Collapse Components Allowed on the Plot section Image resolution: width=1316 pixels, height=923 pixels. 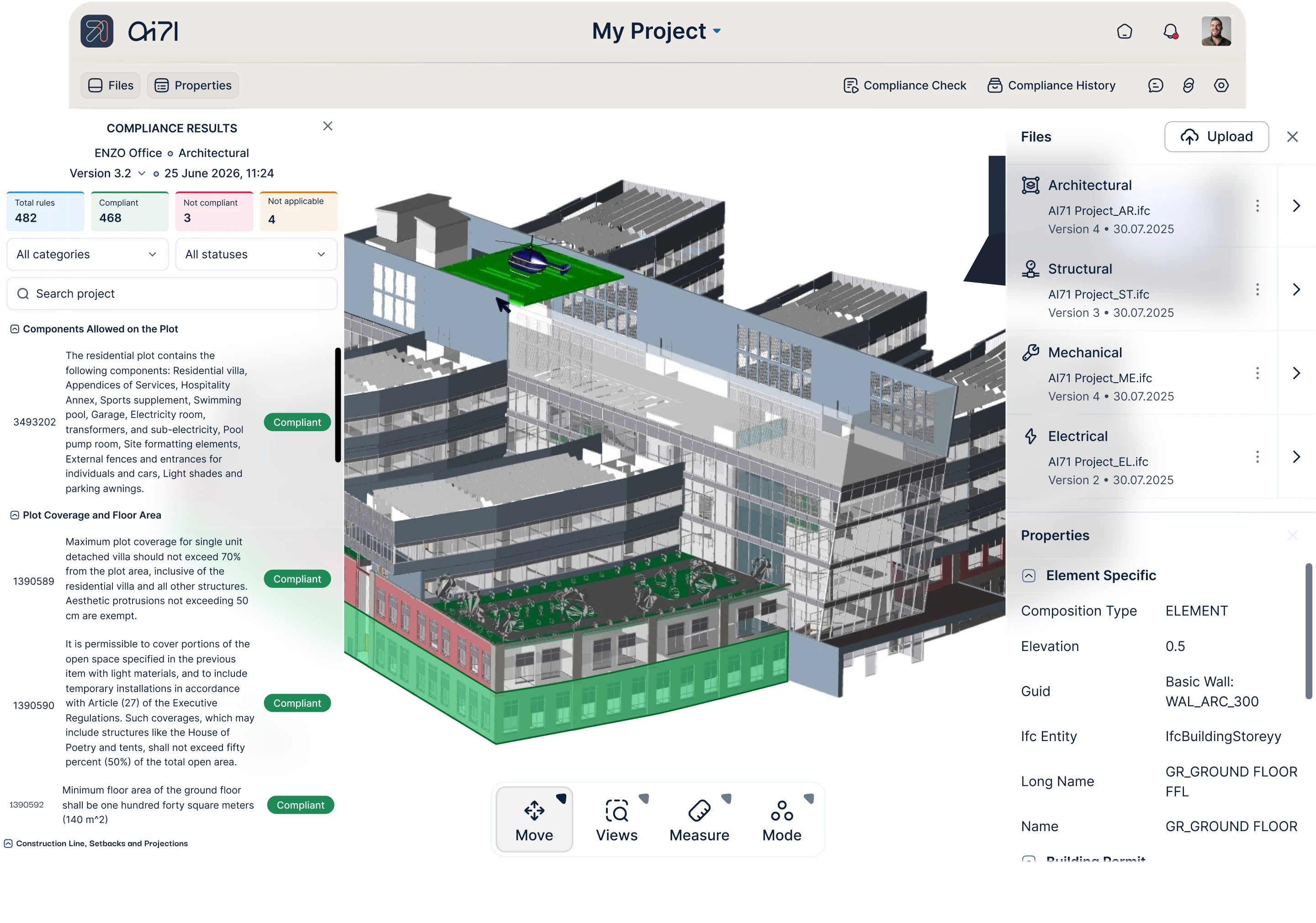click(x=15, y=329)
